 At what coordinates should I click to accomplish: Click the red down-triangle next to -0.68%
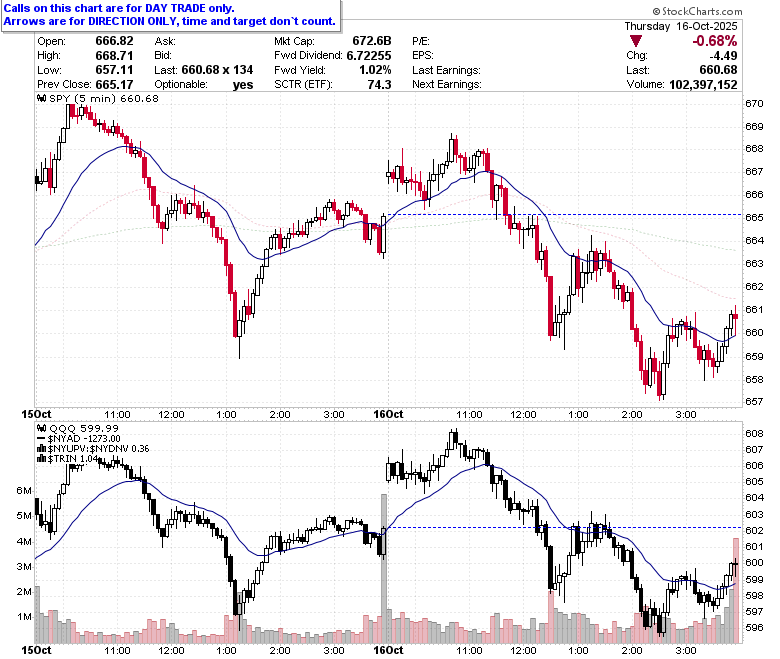635,41
